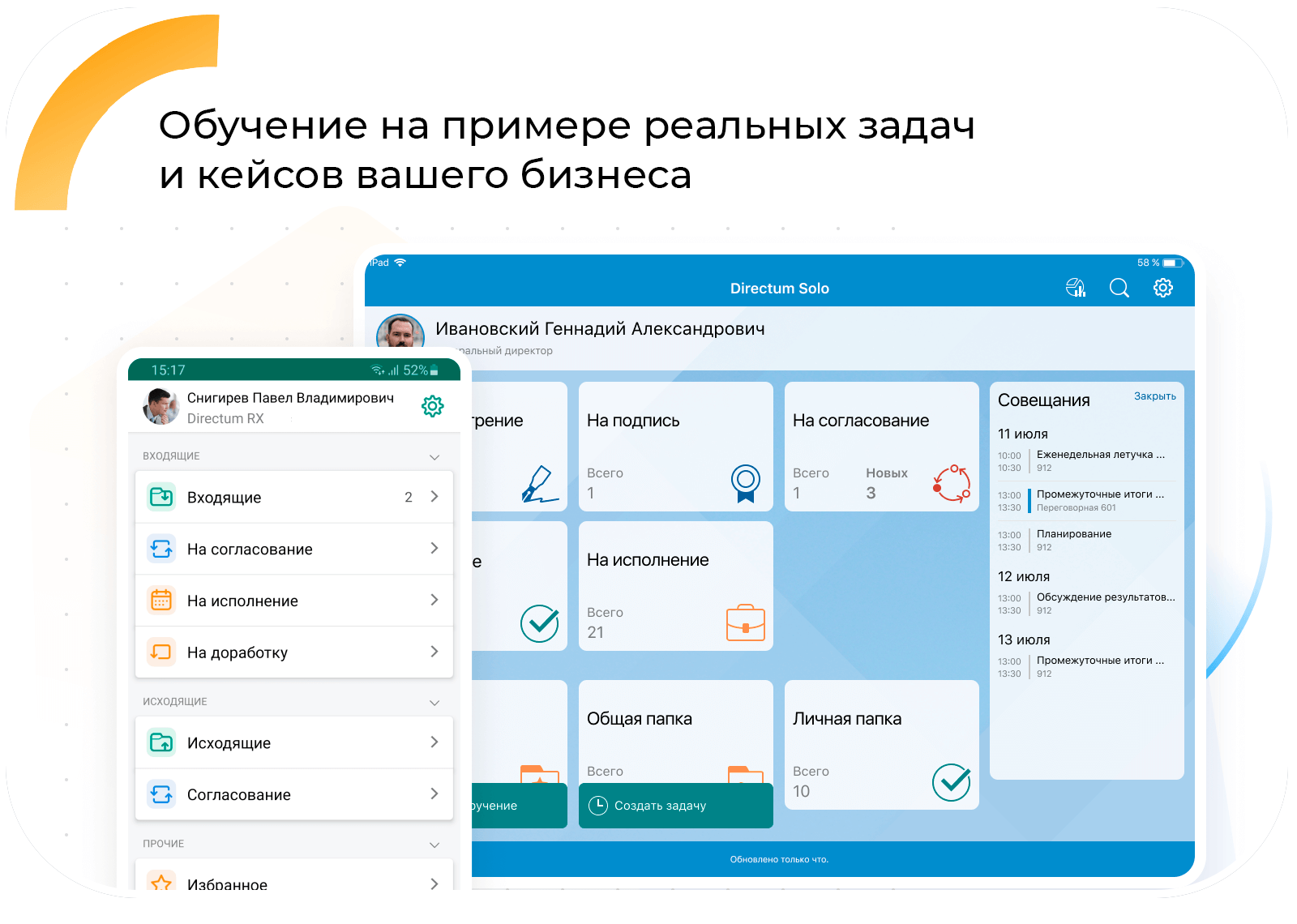Click the pen signing icon on tablet tile

[x=540, y=485]
